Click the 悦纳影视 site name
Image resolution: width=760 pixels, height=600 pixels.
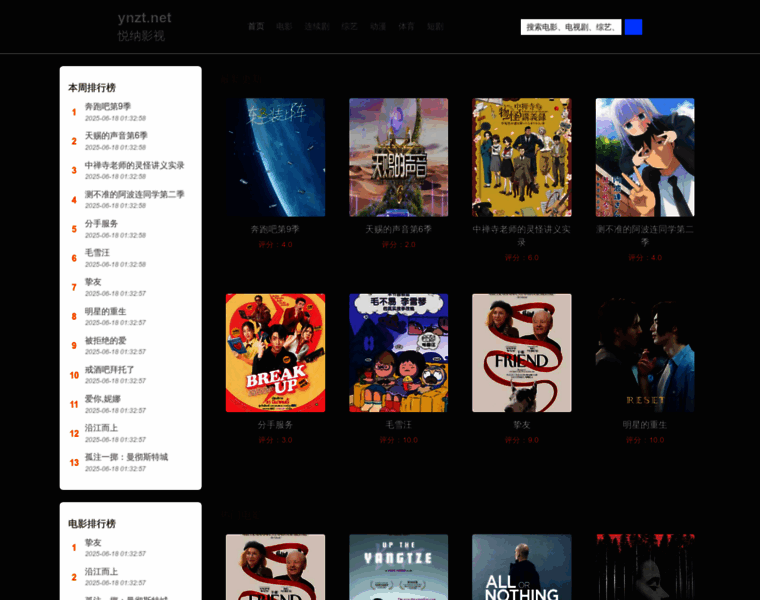[141, 36]
